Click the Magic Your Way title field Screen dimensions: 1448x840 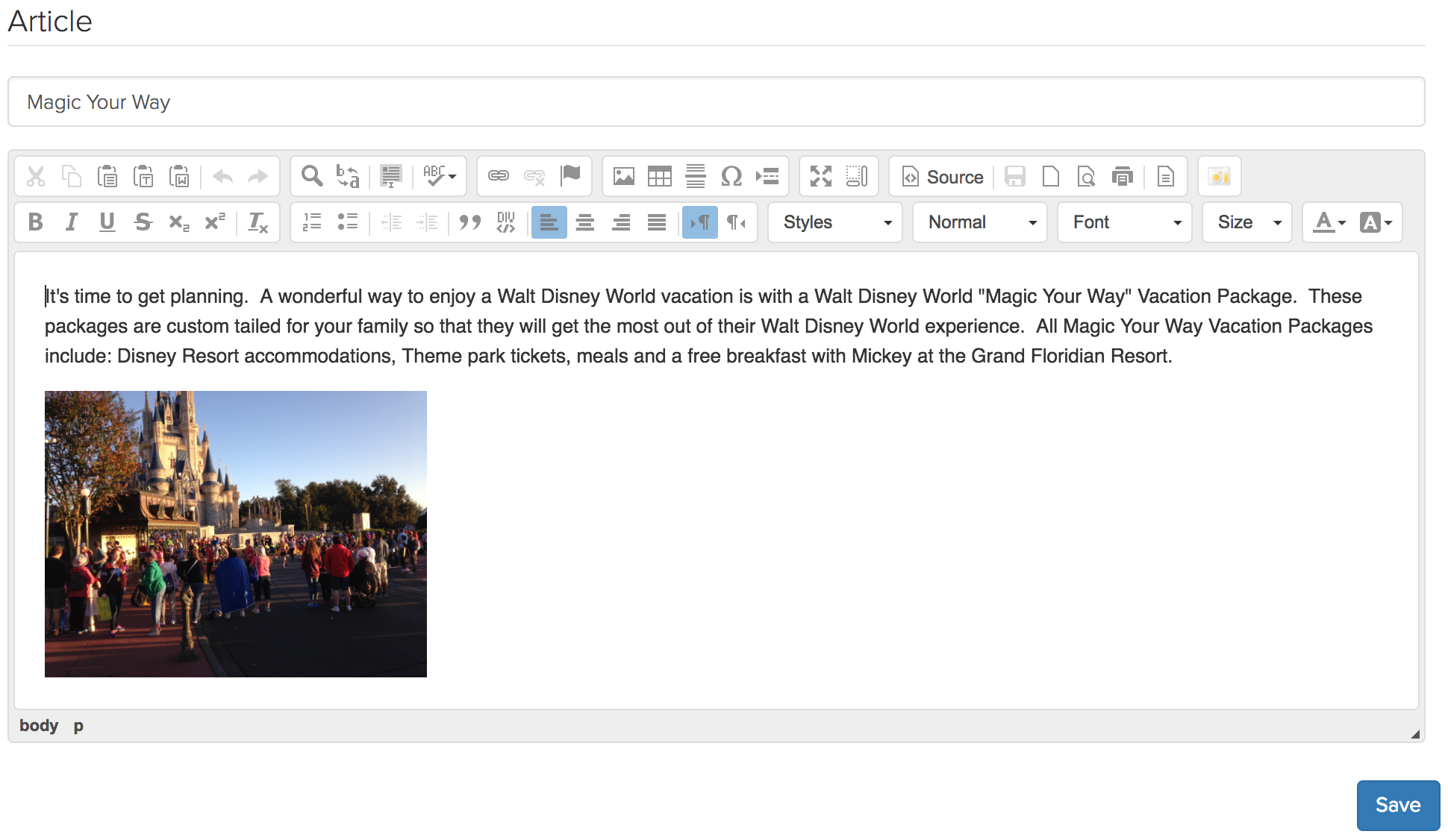[x=717, y=101]
